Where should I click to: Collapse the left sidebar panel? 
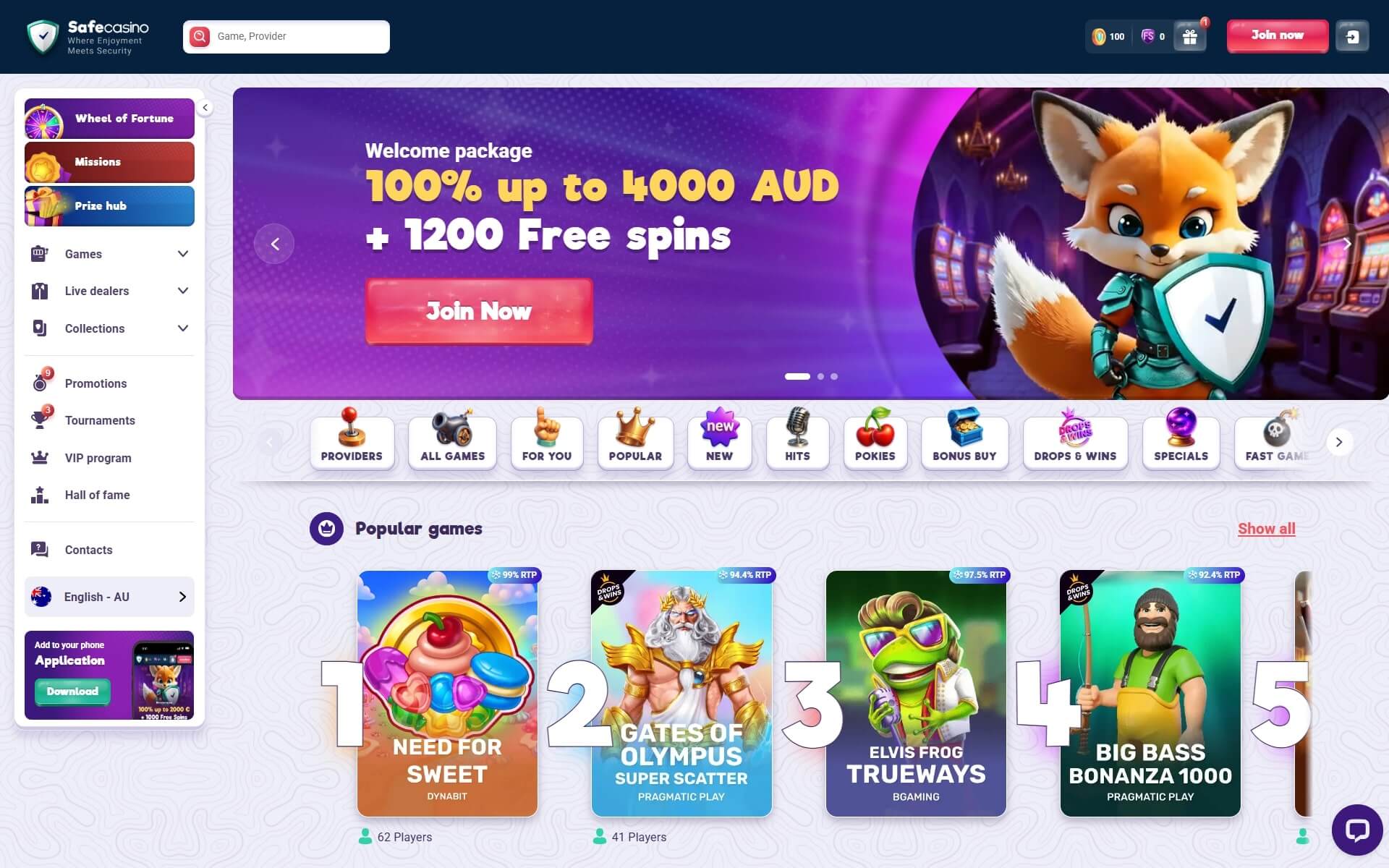click(x=205, y=108)
